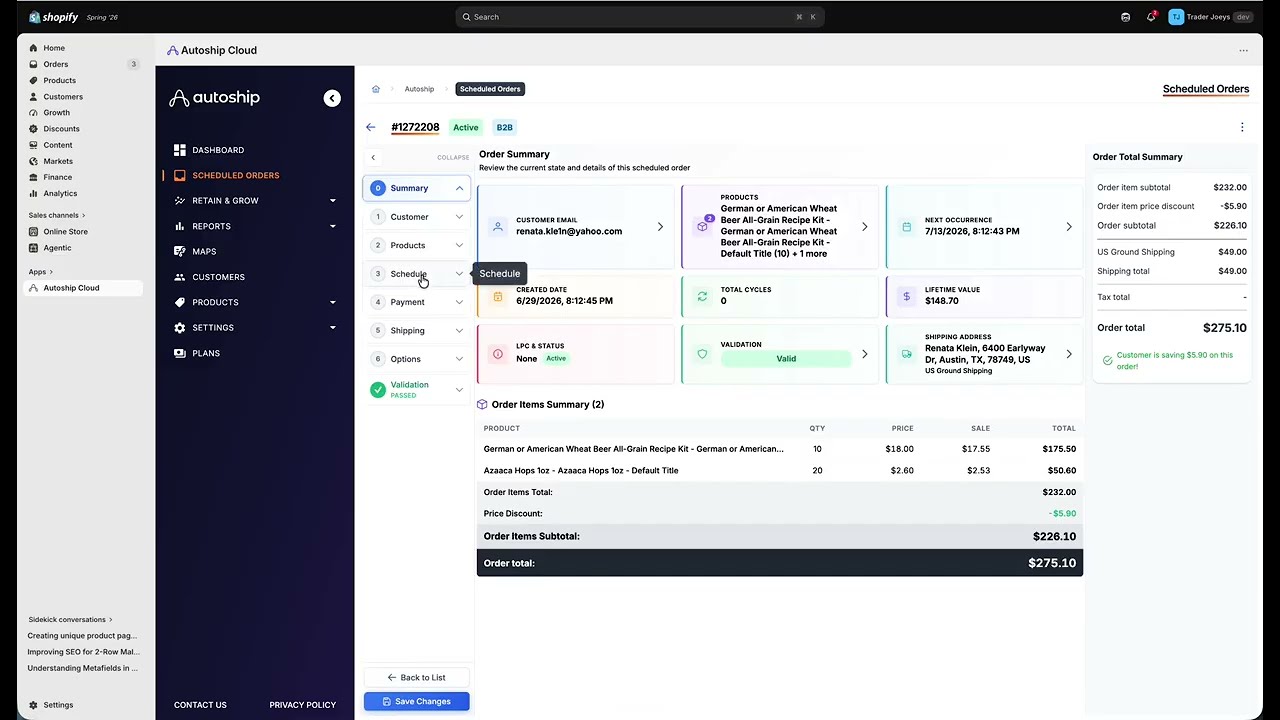Open the Shipping Address card arrow

click(x=1069, y=354)
